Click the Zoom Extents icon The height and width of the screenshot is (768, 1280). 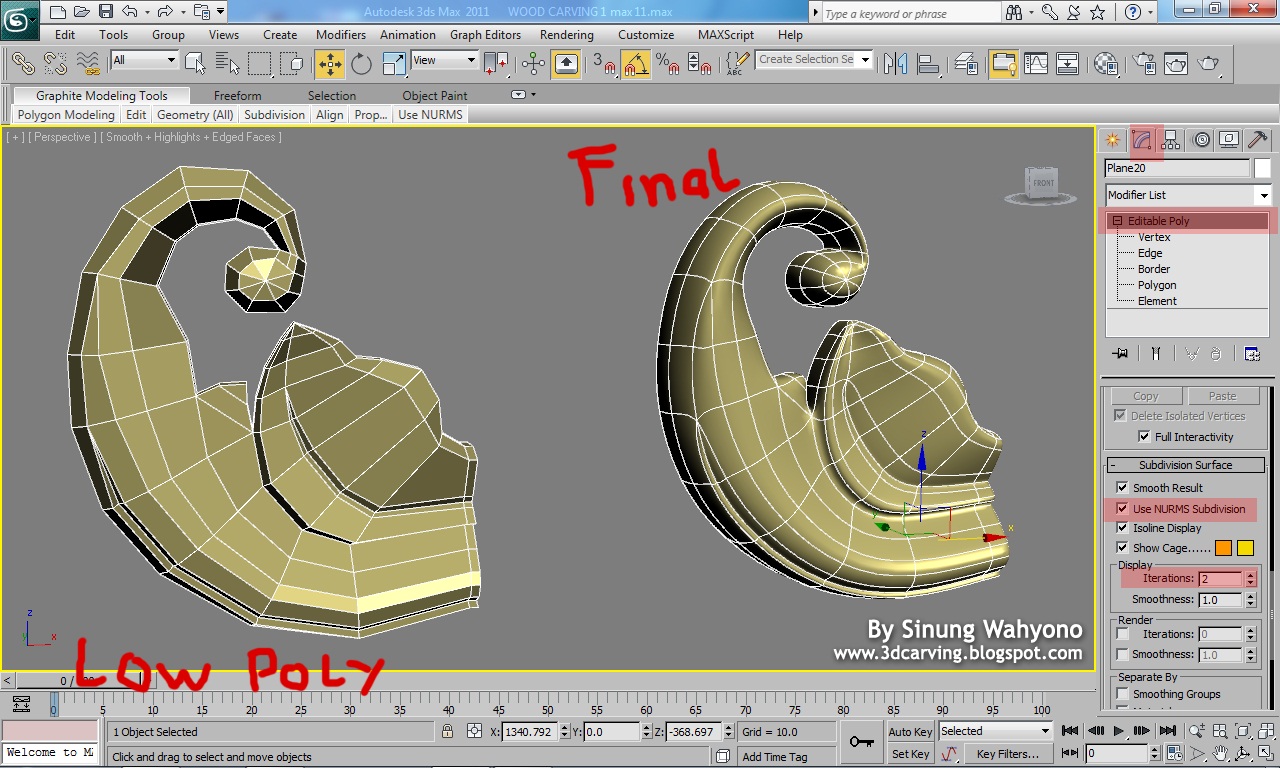coord(1244,731)
